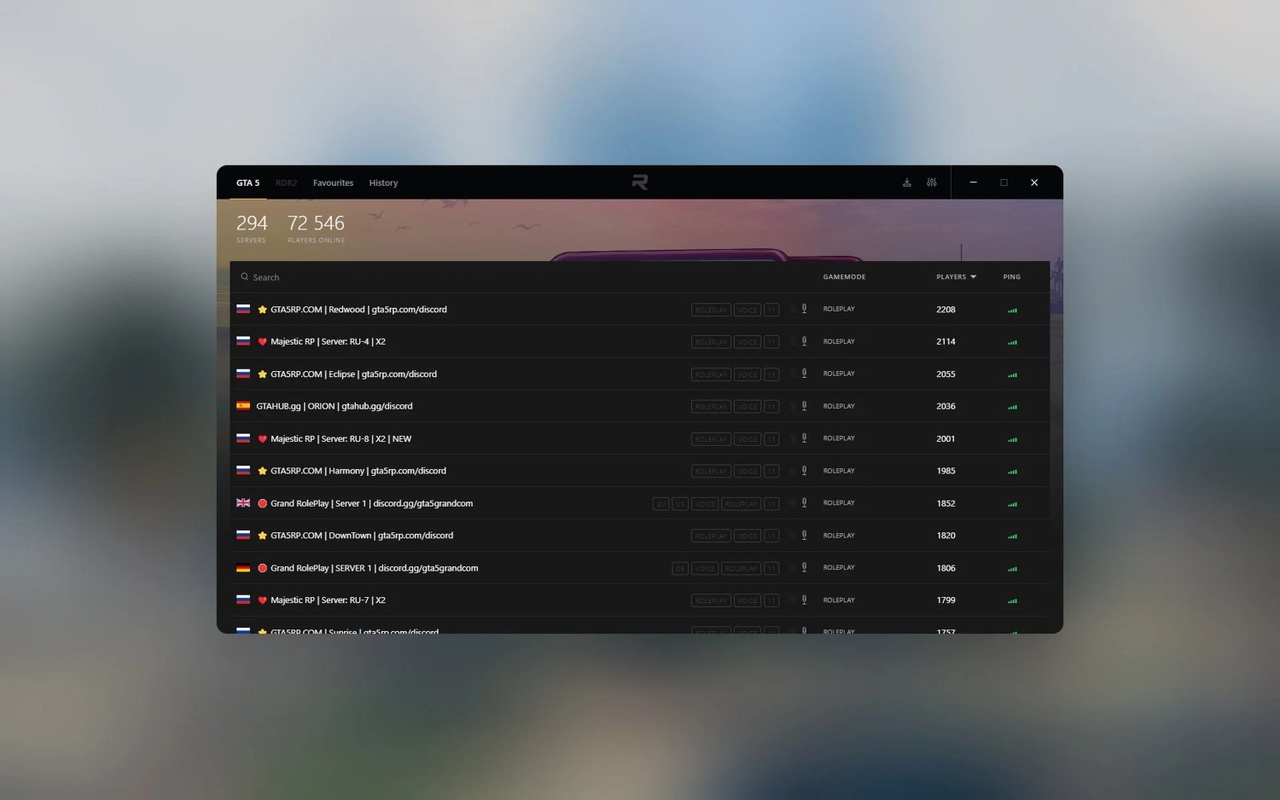Switch to the RDR2 tab

point(286,183)
